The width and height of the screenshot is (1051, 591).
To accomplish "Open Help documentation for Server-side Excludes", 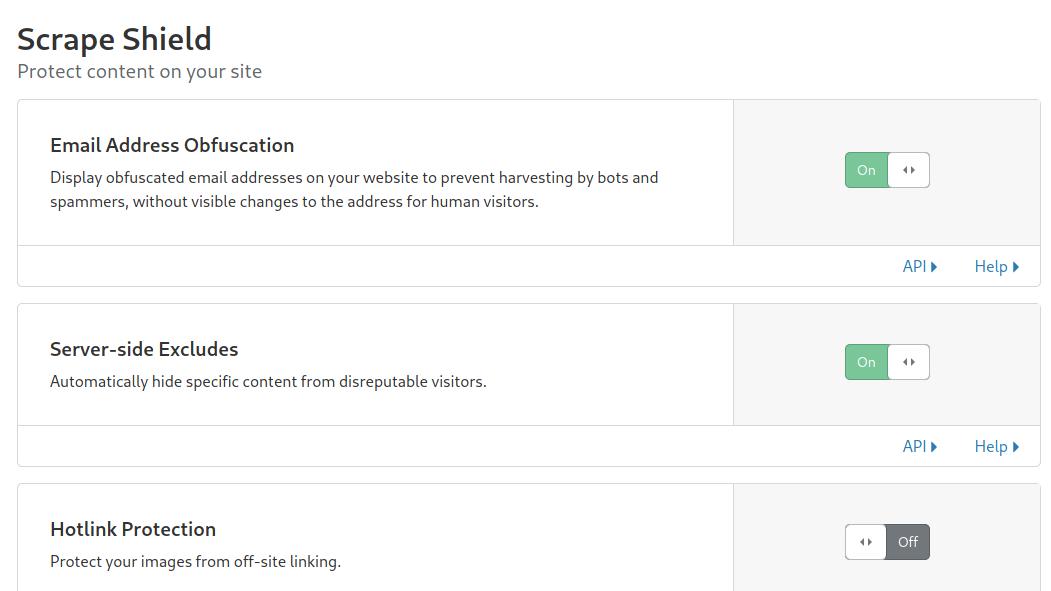I will tap(993, 446).
